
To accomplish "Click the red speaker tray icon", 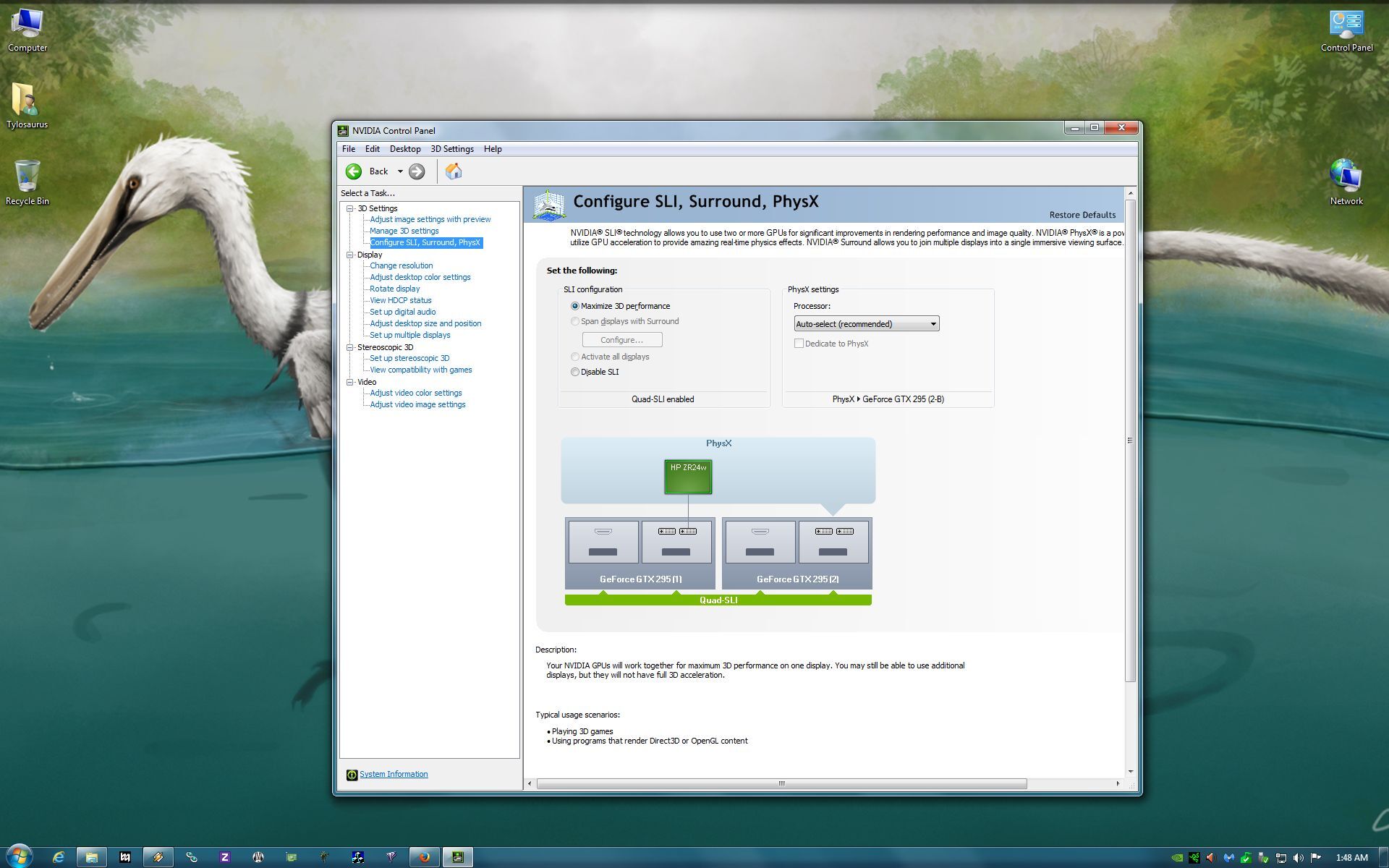I will point(1212,858).
